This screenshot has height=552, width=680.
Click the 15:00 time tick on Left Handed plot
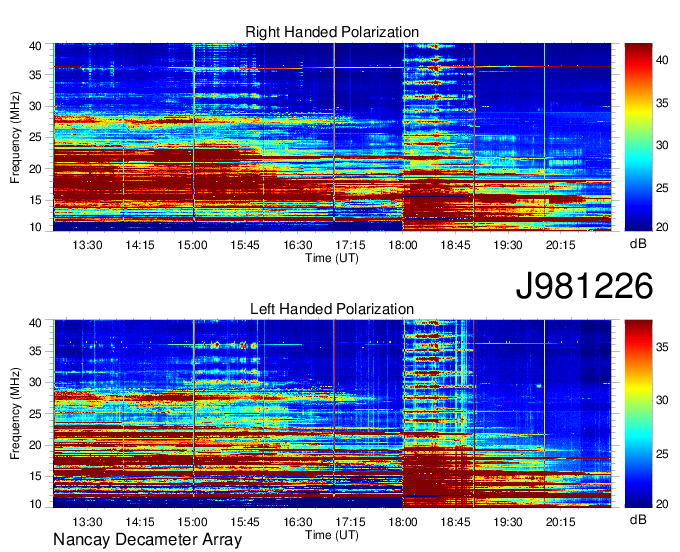click(x=192, y=522)
